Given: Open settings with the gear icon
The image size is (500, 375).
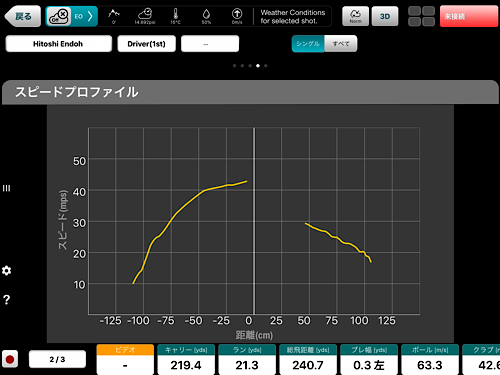Looking at the screenshot, I should click(x=6, y=270).
